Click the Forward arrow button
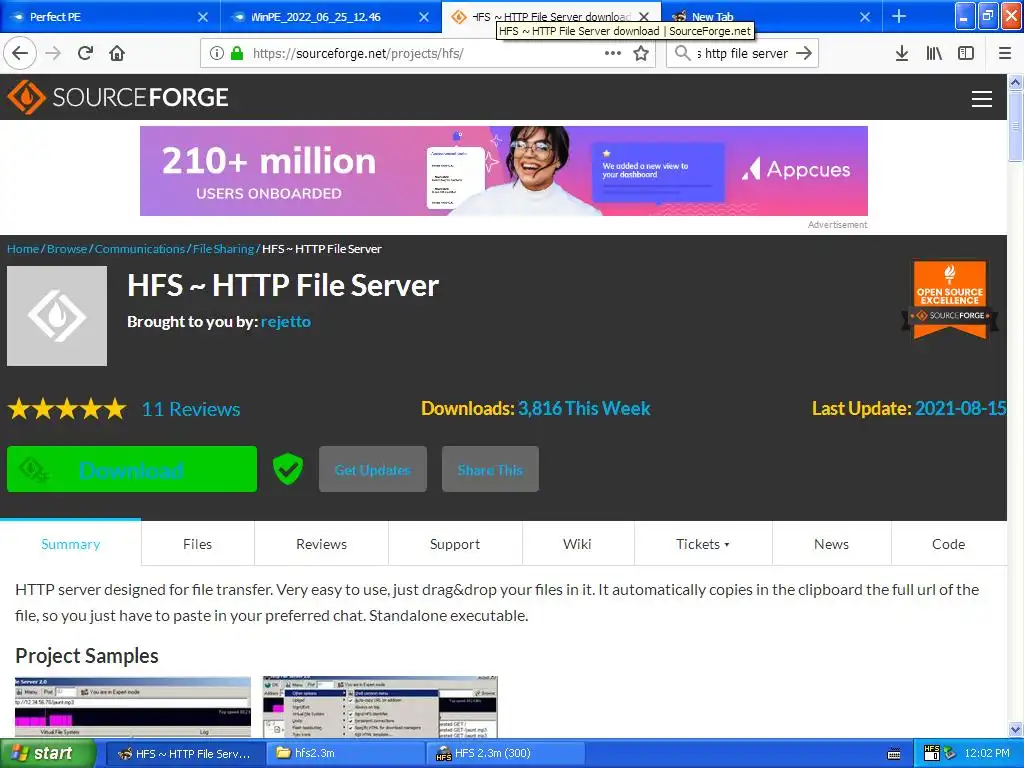Screen dimensions: 1024x768 53,53
